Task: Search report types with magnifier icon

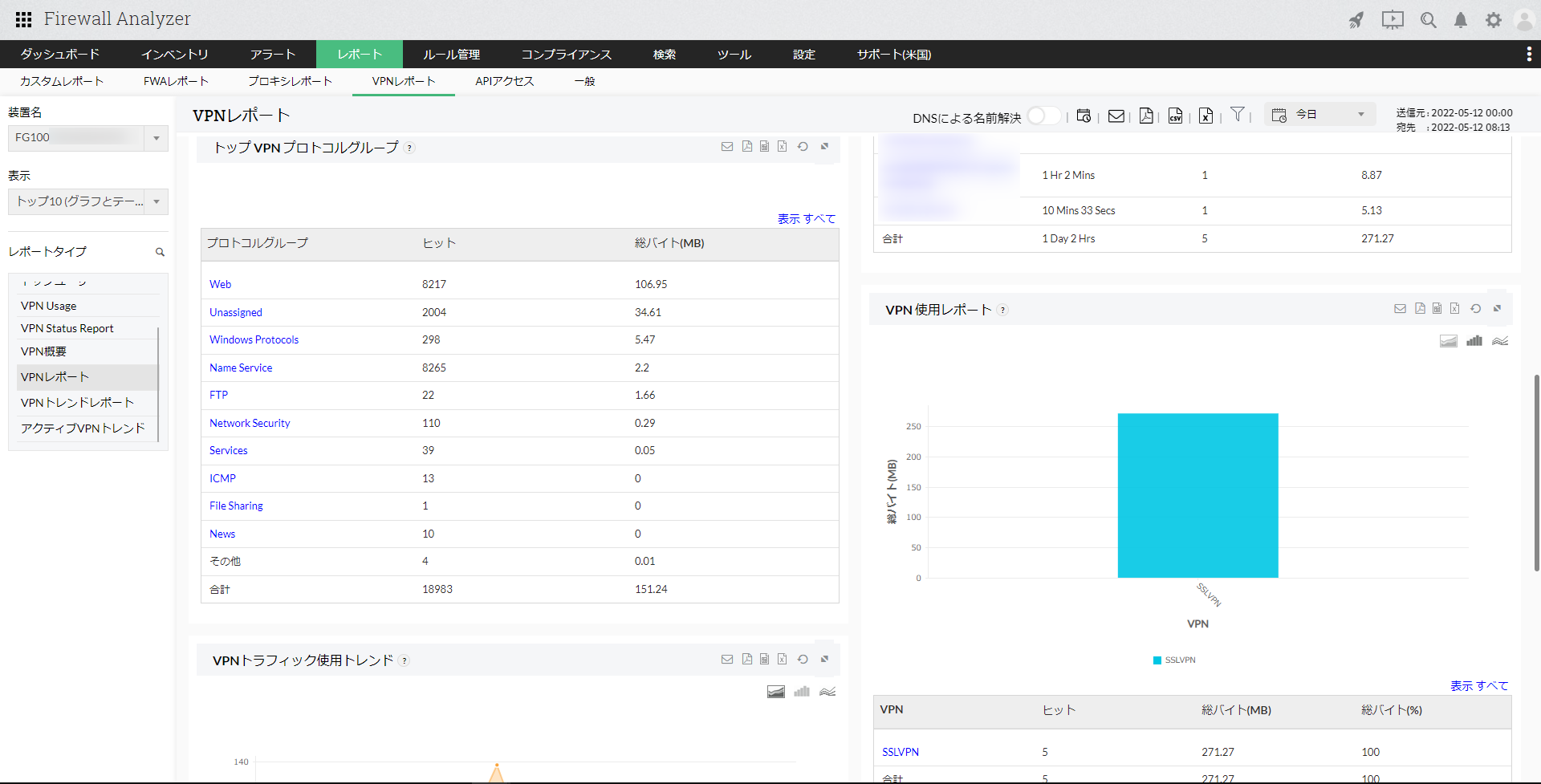Action: tap(160, 252)
